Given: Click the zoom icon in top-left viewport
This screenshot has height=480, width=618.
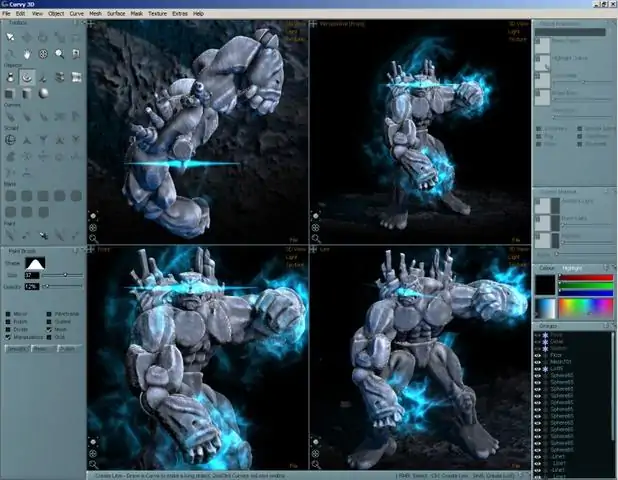Looking at the screenshot, I should point(93,238).
